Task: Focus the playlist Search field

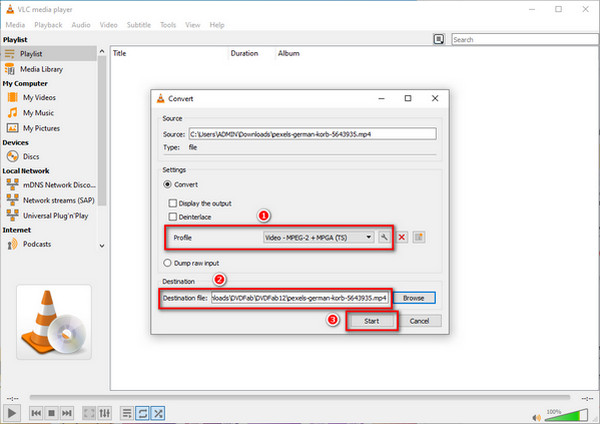Action: 525,39
